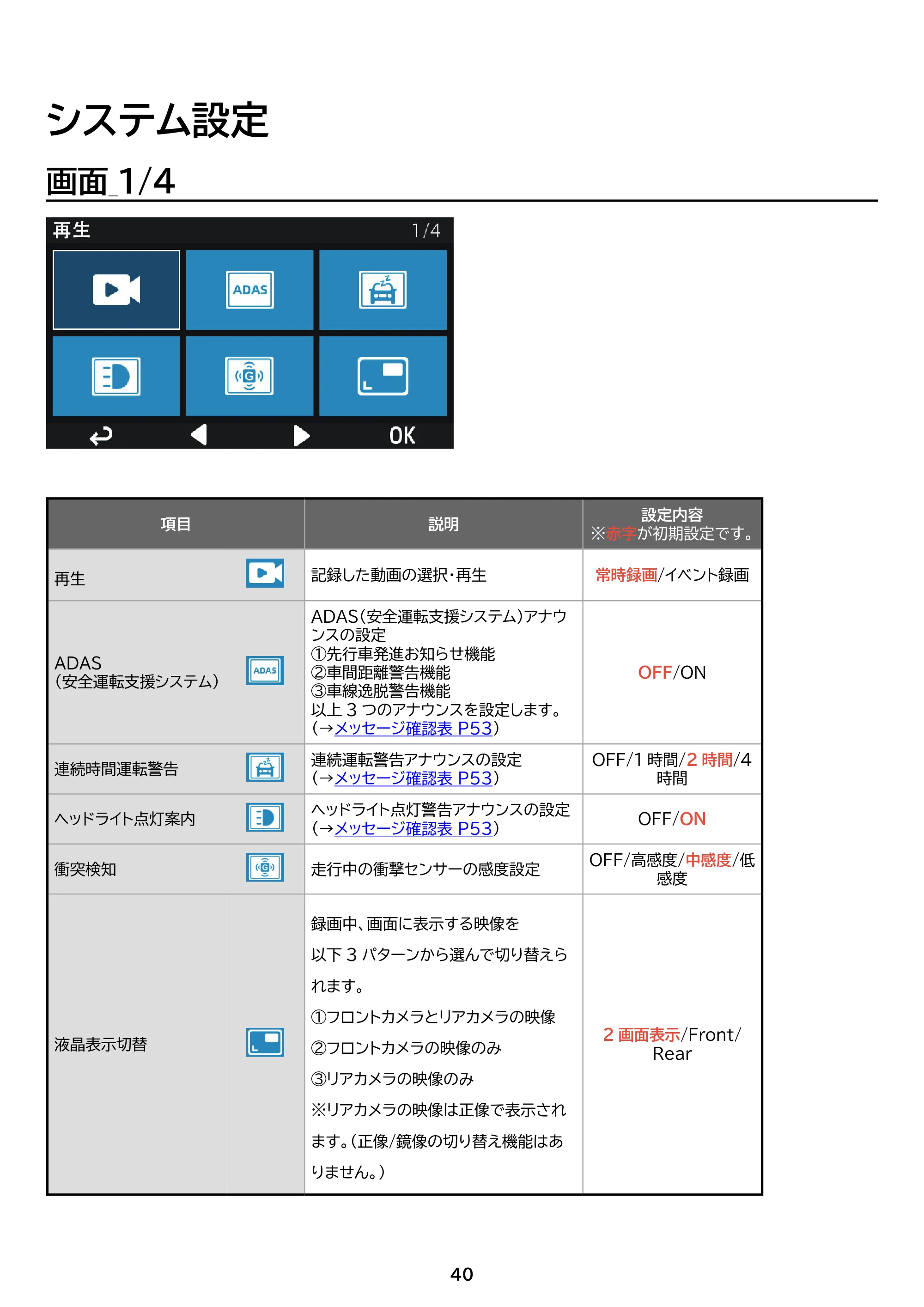Click the screen icon in 液晶表示切替 row
The width and height of the screenshot is (924, 1307).
click(265, 1043)
